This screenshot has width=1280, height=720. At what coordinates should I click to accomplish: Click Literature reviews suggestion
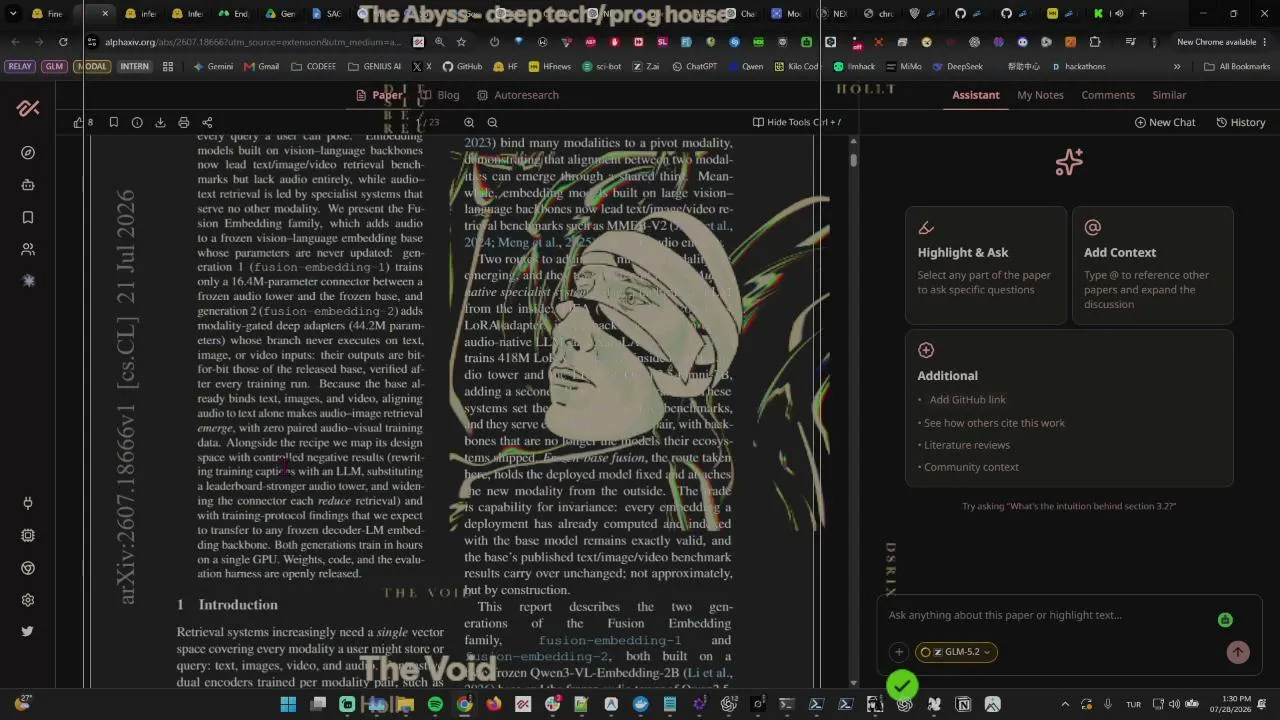(967, 445)
